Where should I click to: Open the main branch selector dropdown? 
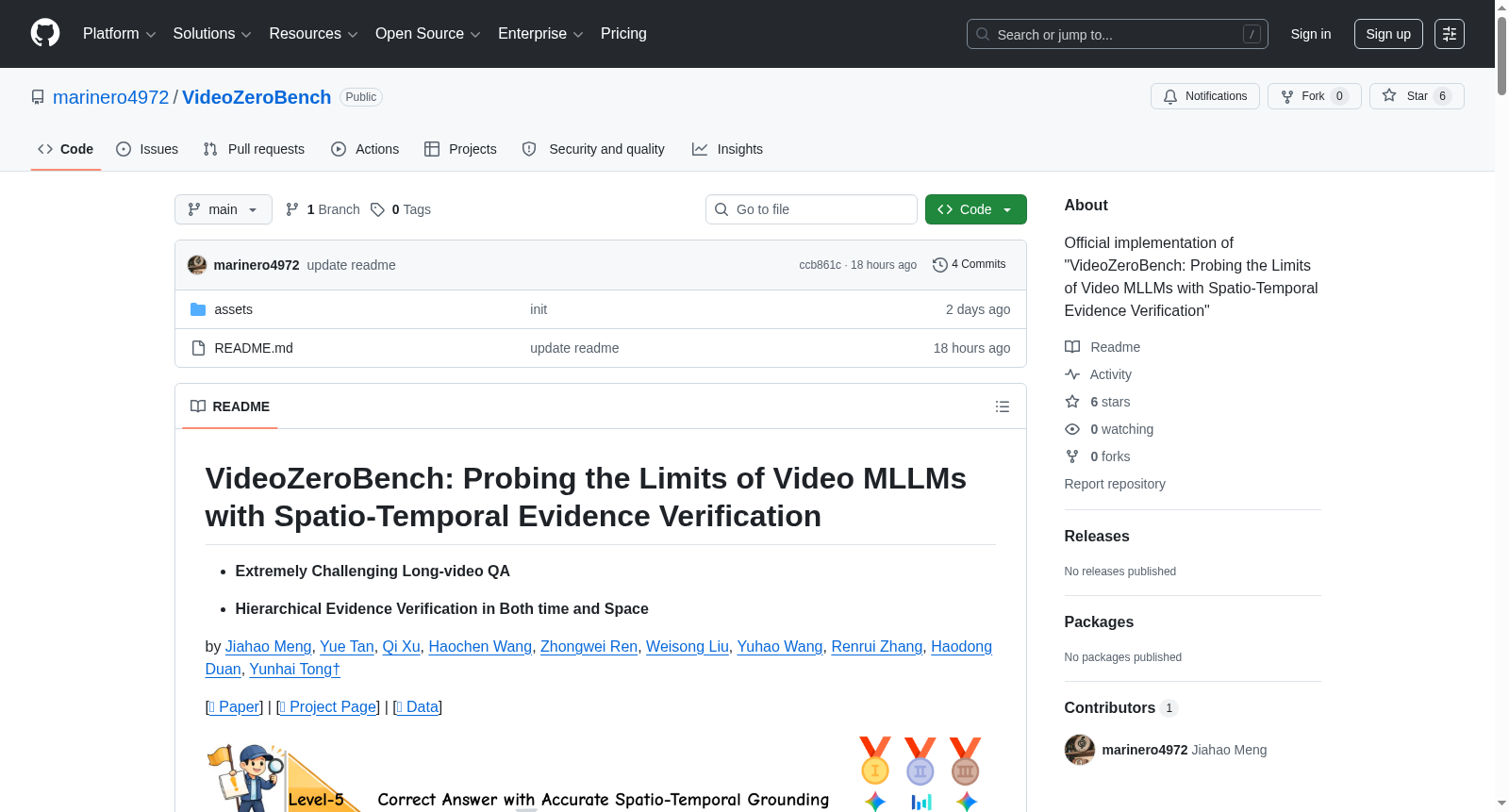click(x=224, y=209)
